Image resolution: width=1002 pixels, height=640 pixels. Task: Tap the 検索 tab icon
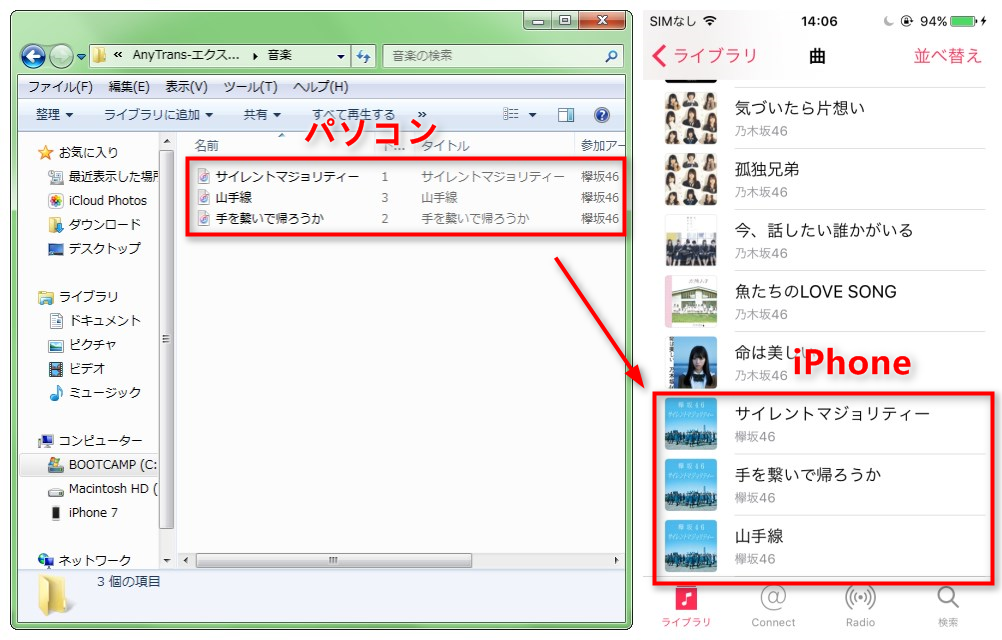[x=948, y=598]
